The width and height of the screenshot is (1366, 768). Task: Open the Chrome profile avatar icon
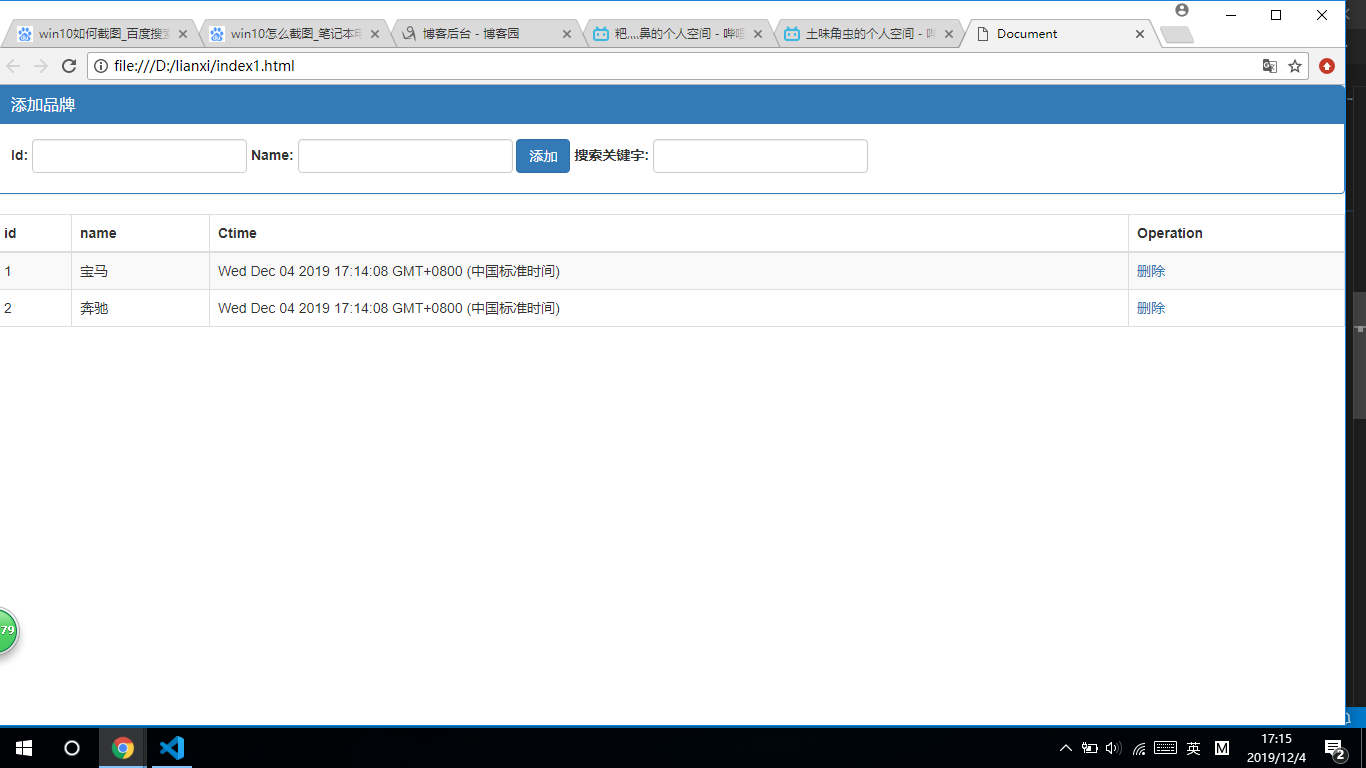[1182, 10]
